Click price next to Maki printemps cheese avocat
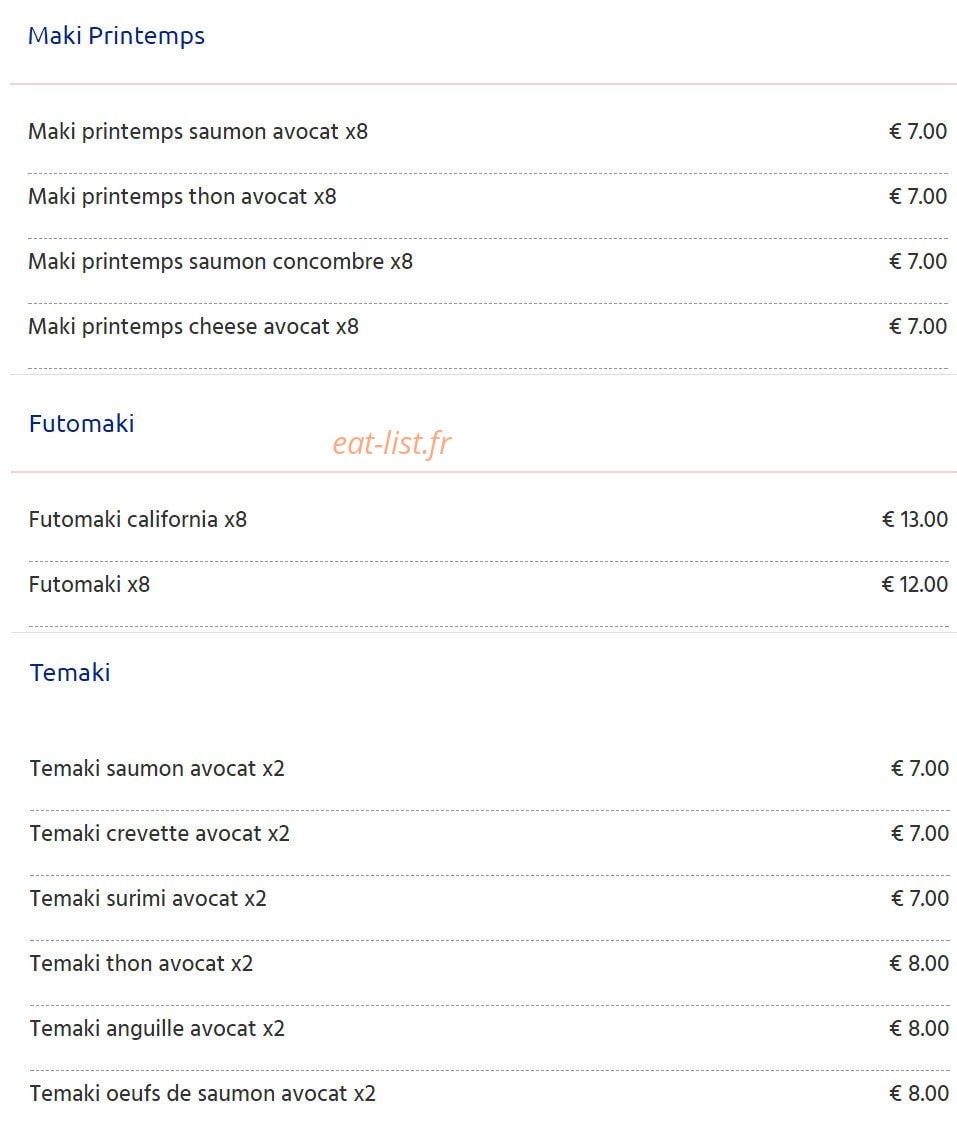The width and height of the screenshot is (957, 1131). pyautogui.click(x=917, y=327)
